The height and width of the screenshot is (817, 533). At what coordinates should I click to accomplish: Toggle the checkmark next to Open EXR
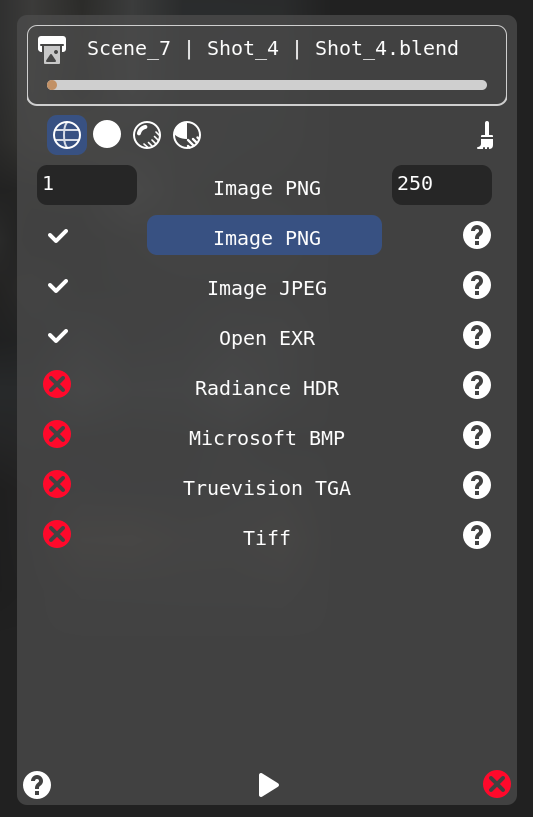pos(58,336)
